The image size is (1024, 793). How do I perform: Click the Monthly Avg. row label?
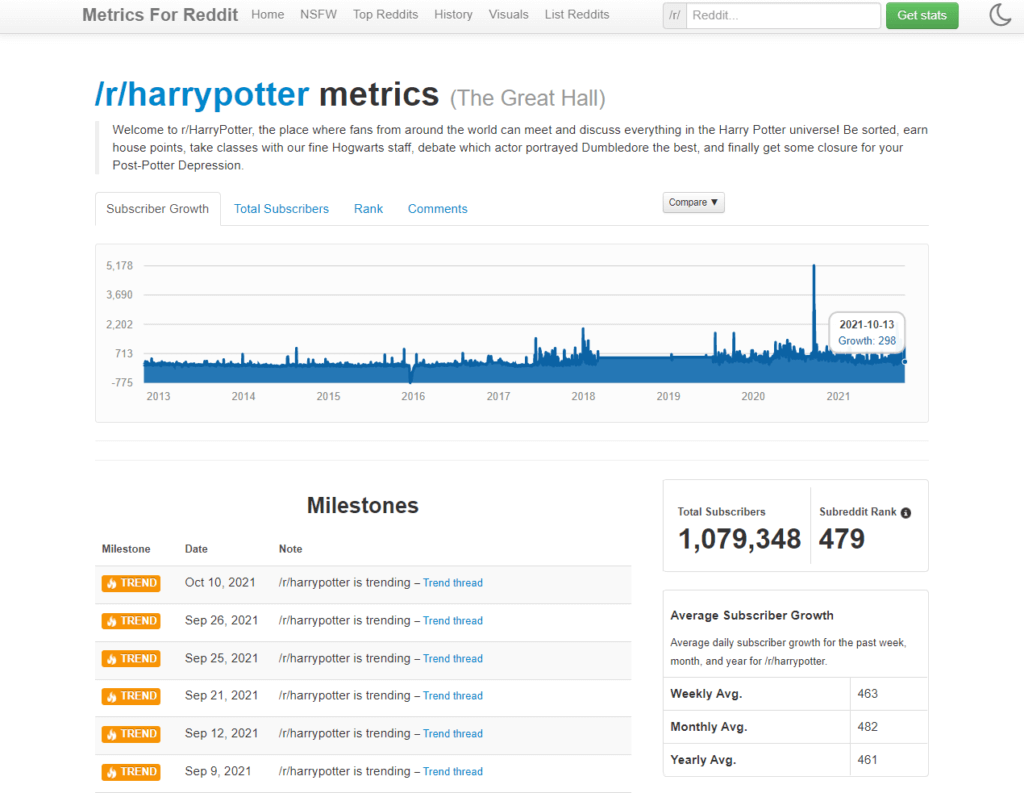[x=709, y=727]
